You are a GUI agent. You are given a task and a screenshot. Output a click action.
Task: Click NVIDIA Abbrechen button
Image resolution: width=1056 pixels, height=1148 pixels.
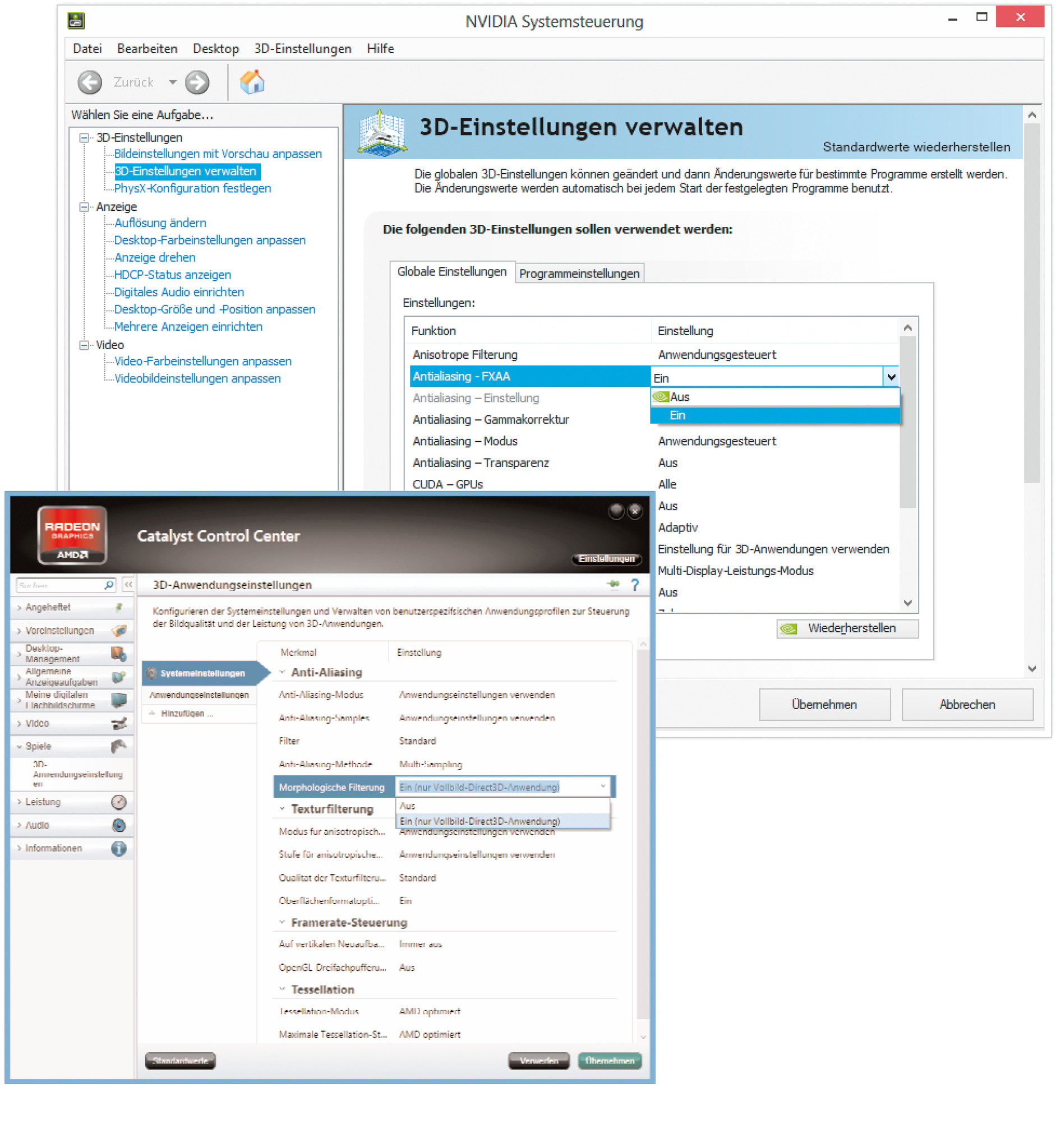point(967,704)
